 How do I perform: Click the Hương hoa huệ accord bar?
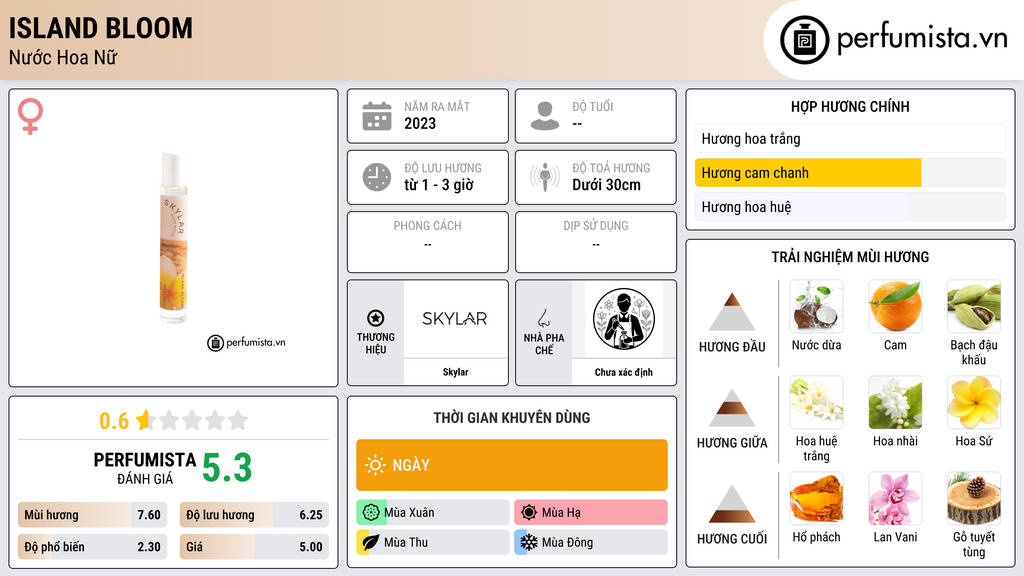(x=850, y=207)
